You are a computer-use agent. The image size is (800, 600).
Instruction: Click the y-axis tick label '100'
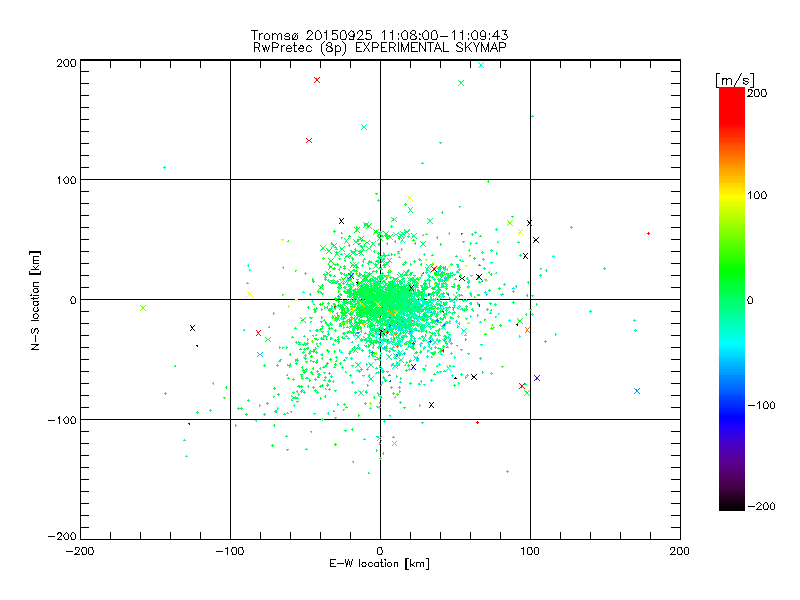66,180
